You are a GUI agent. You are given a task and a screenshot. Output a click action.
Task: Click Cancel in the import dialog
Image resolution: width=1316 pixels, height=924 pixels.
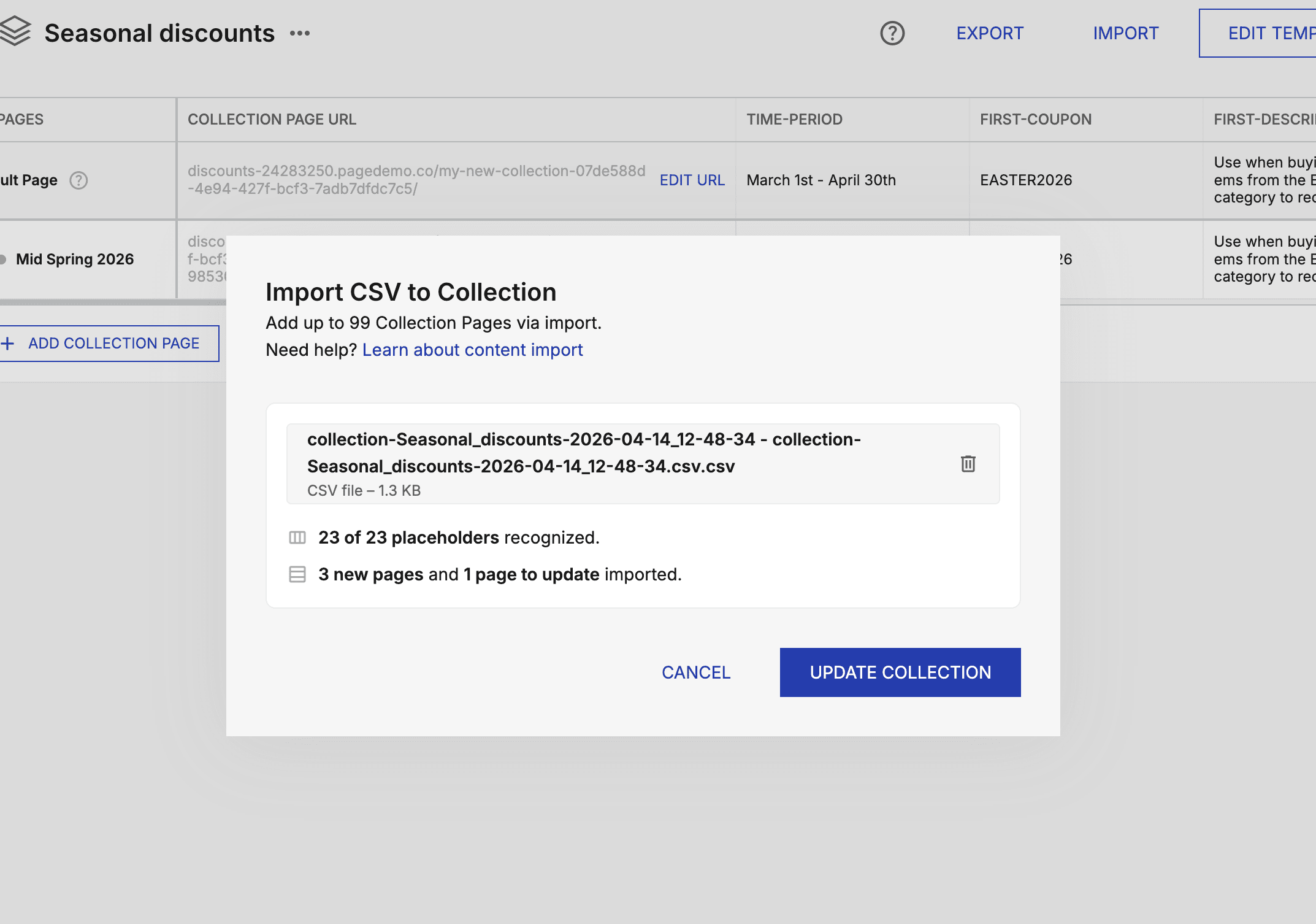(x=695, y=672)
